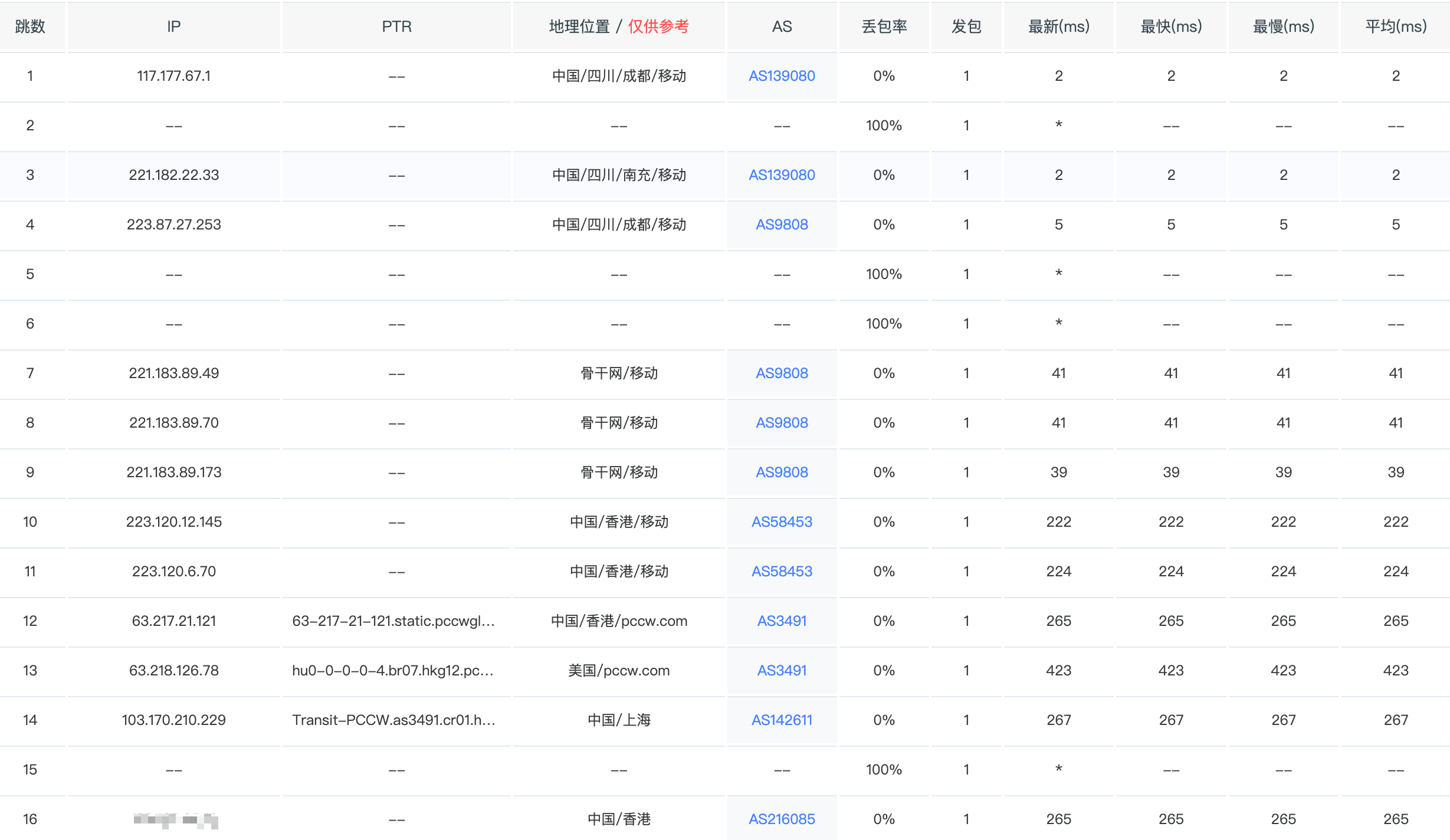This screenshot has height=840, width=1450.
Task: Click the IP column header
Action: tap(173, 27)
